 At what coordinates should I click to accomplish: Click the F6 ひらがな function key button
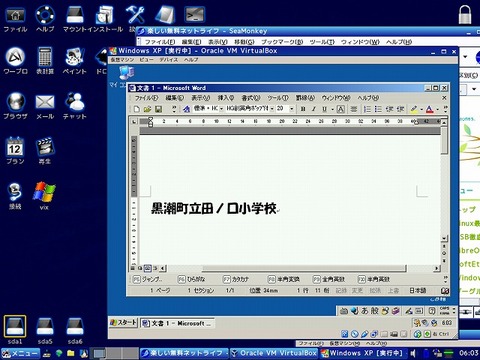point(192,279)
